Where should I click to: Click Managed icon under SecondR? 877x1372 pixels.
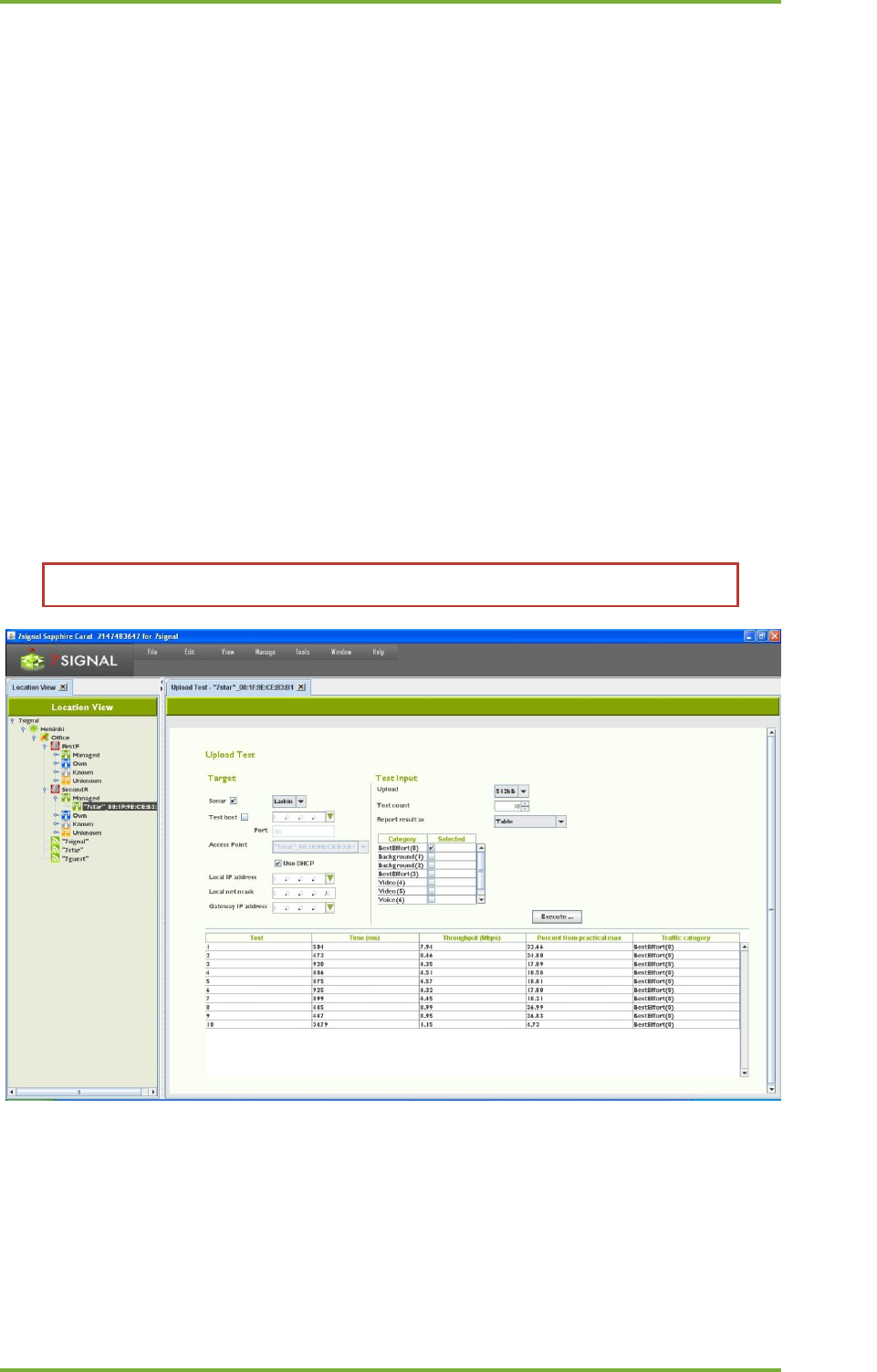tap(66, 798)
